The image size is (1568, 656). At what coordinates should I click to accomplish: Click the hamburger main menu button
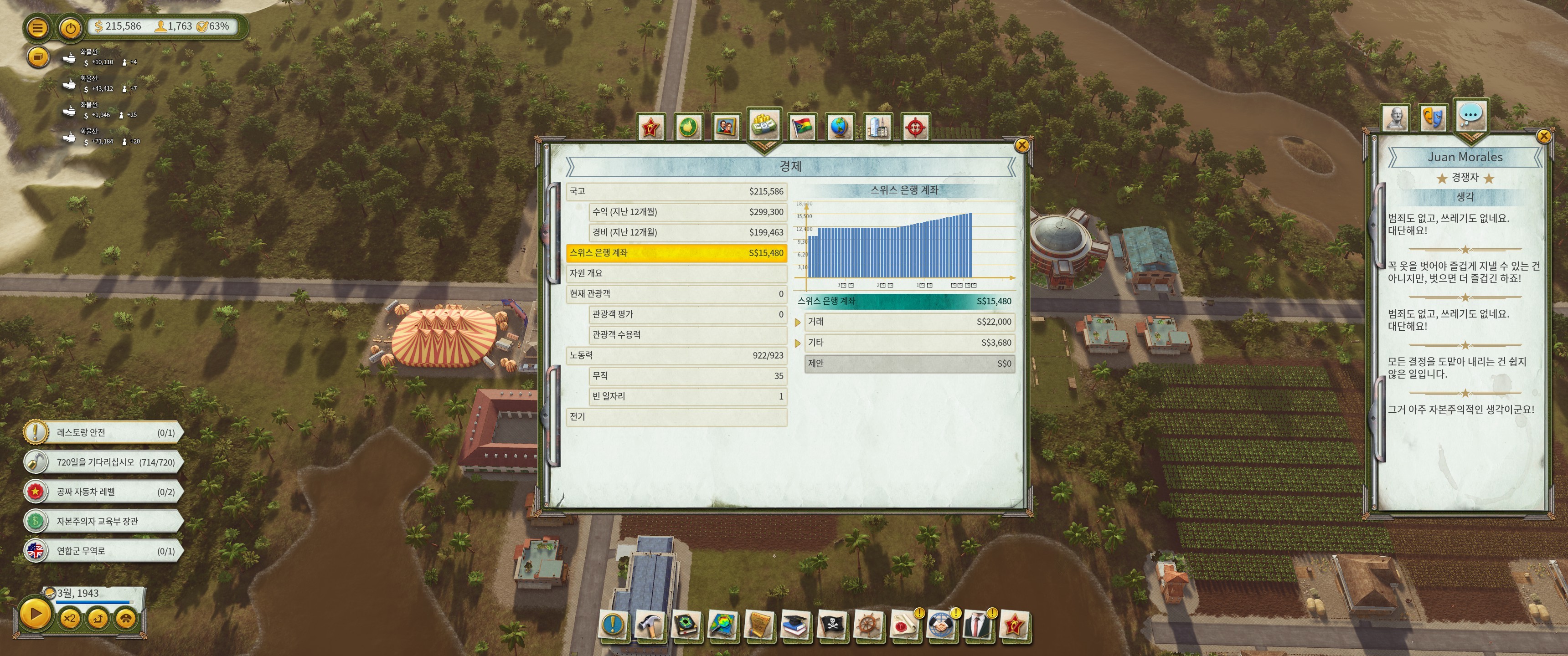37,27
